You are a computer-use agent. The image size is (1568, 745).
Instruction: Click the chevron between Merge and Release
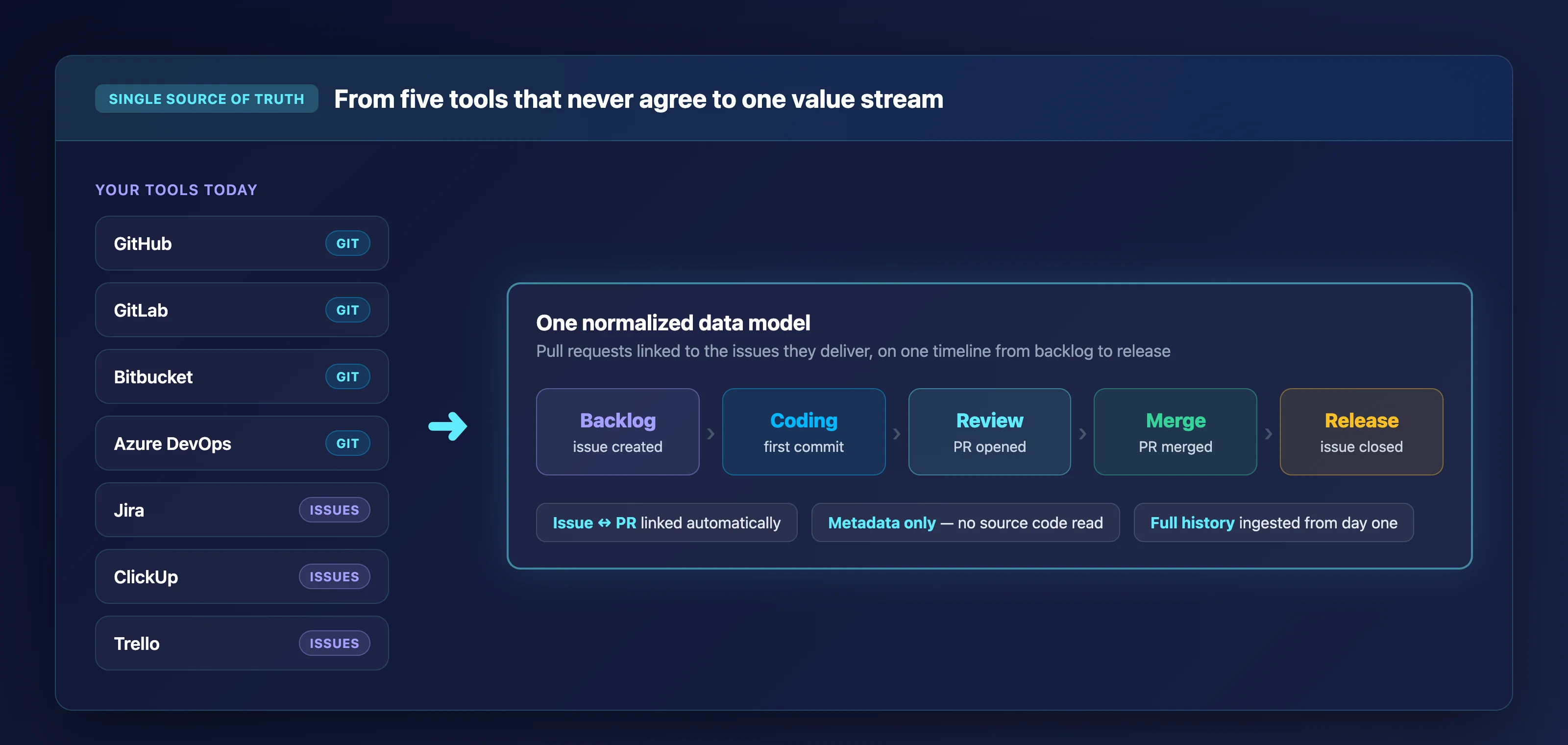[x=1269, y=434]
